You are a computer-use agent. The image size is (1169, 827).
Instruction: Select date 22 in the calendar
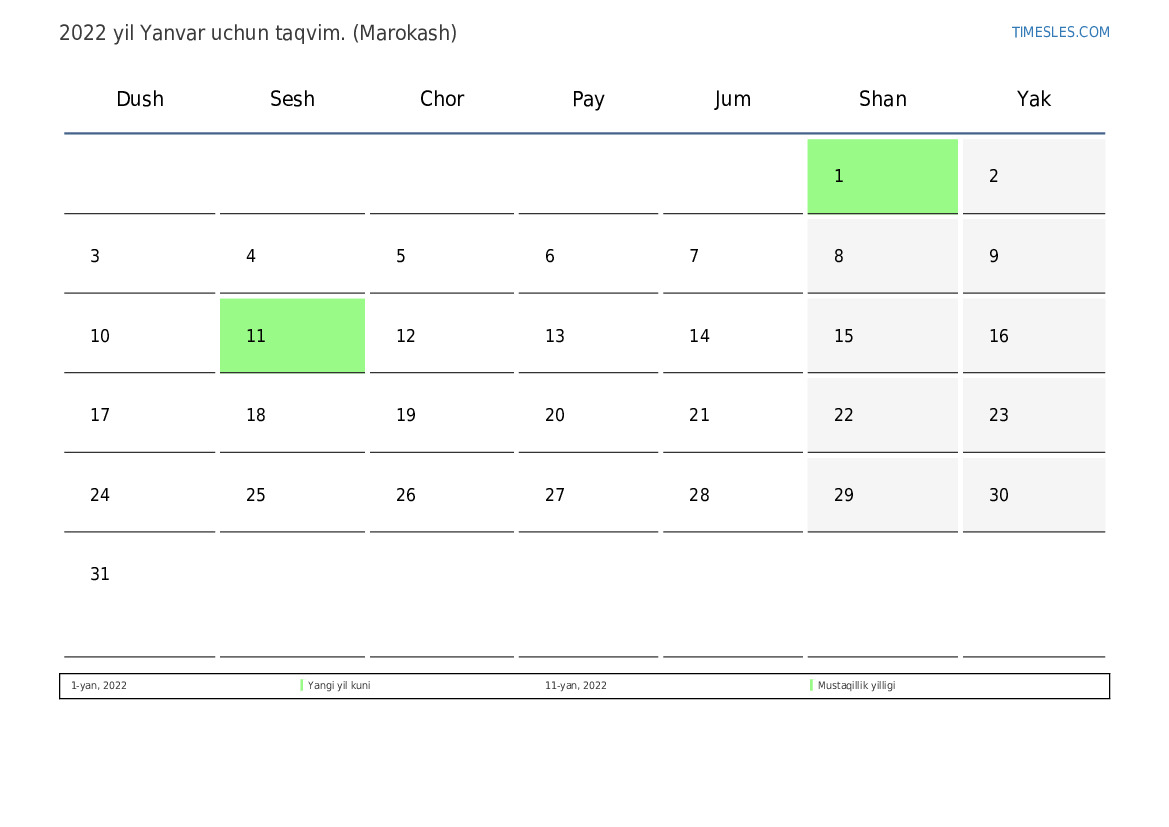coord(882,415)
